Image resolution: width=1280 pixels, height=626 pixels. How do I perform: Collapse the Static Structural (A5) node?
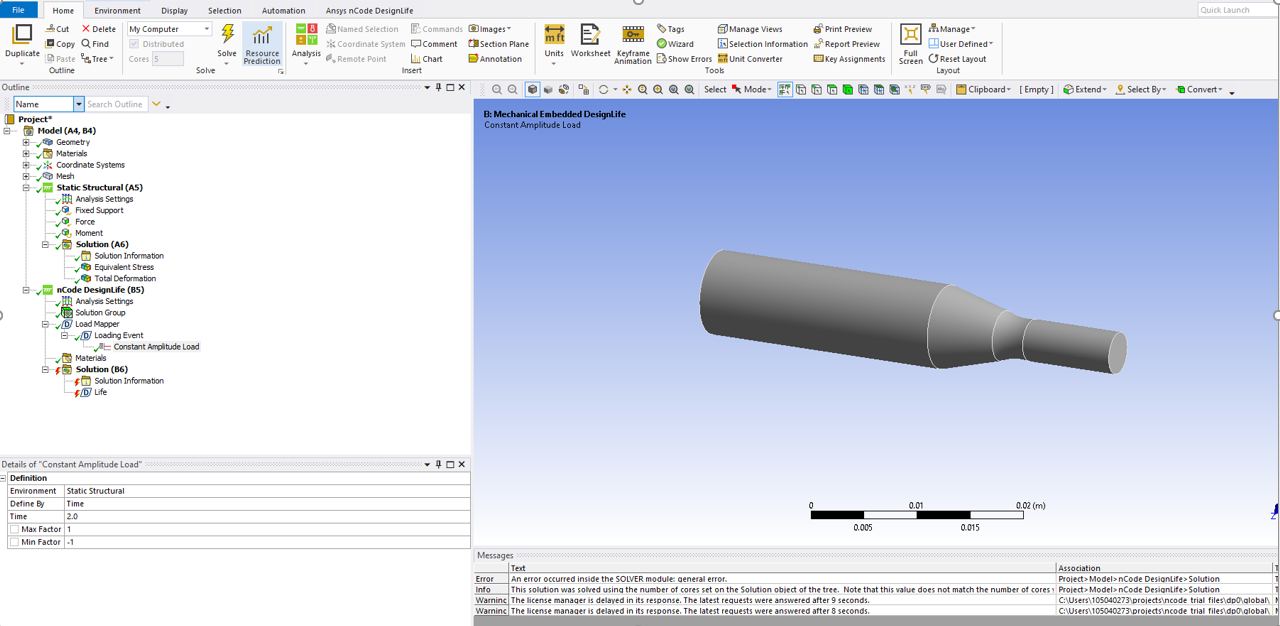(x=26, y=188)
